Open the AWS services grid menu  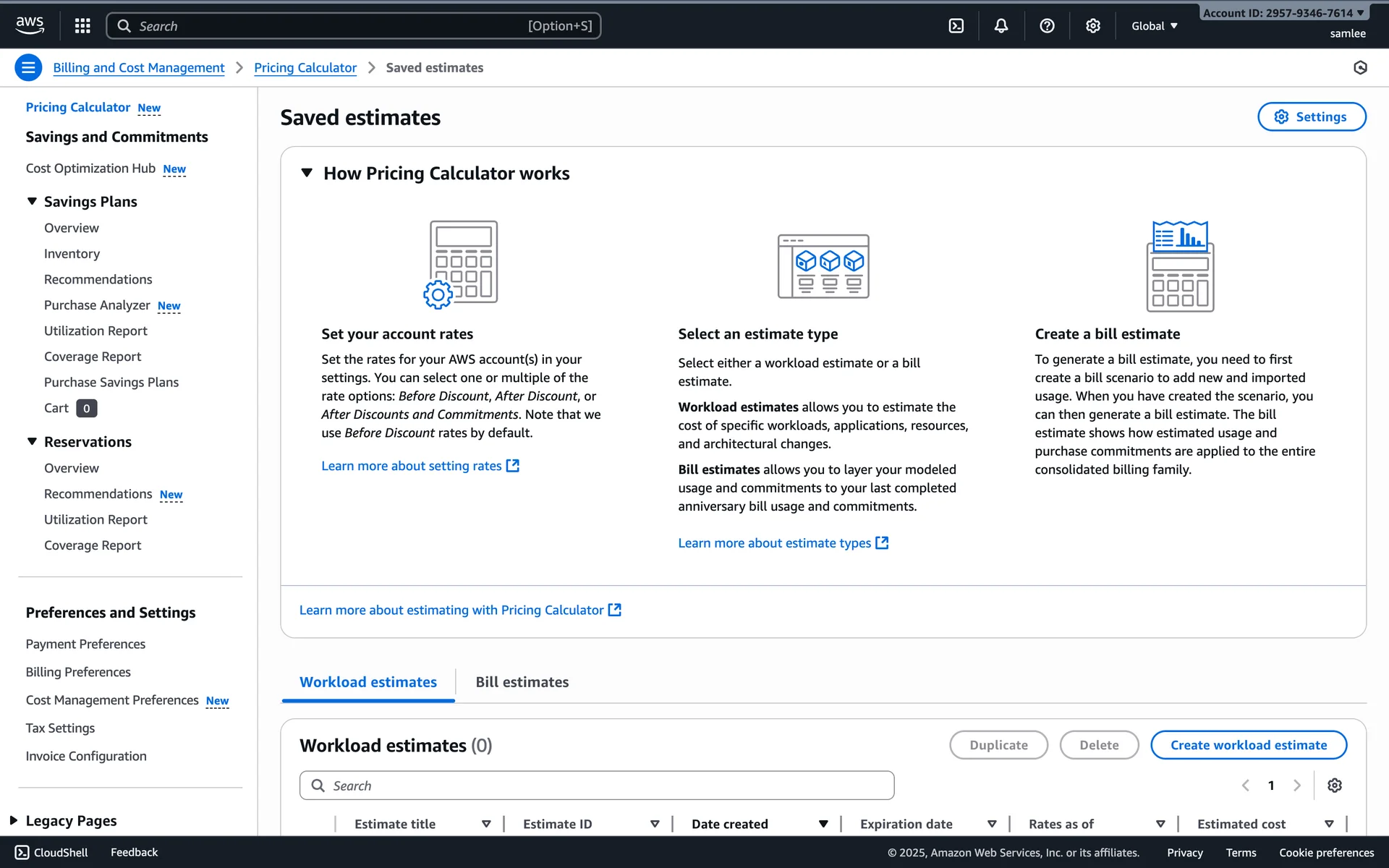[82, 26]
